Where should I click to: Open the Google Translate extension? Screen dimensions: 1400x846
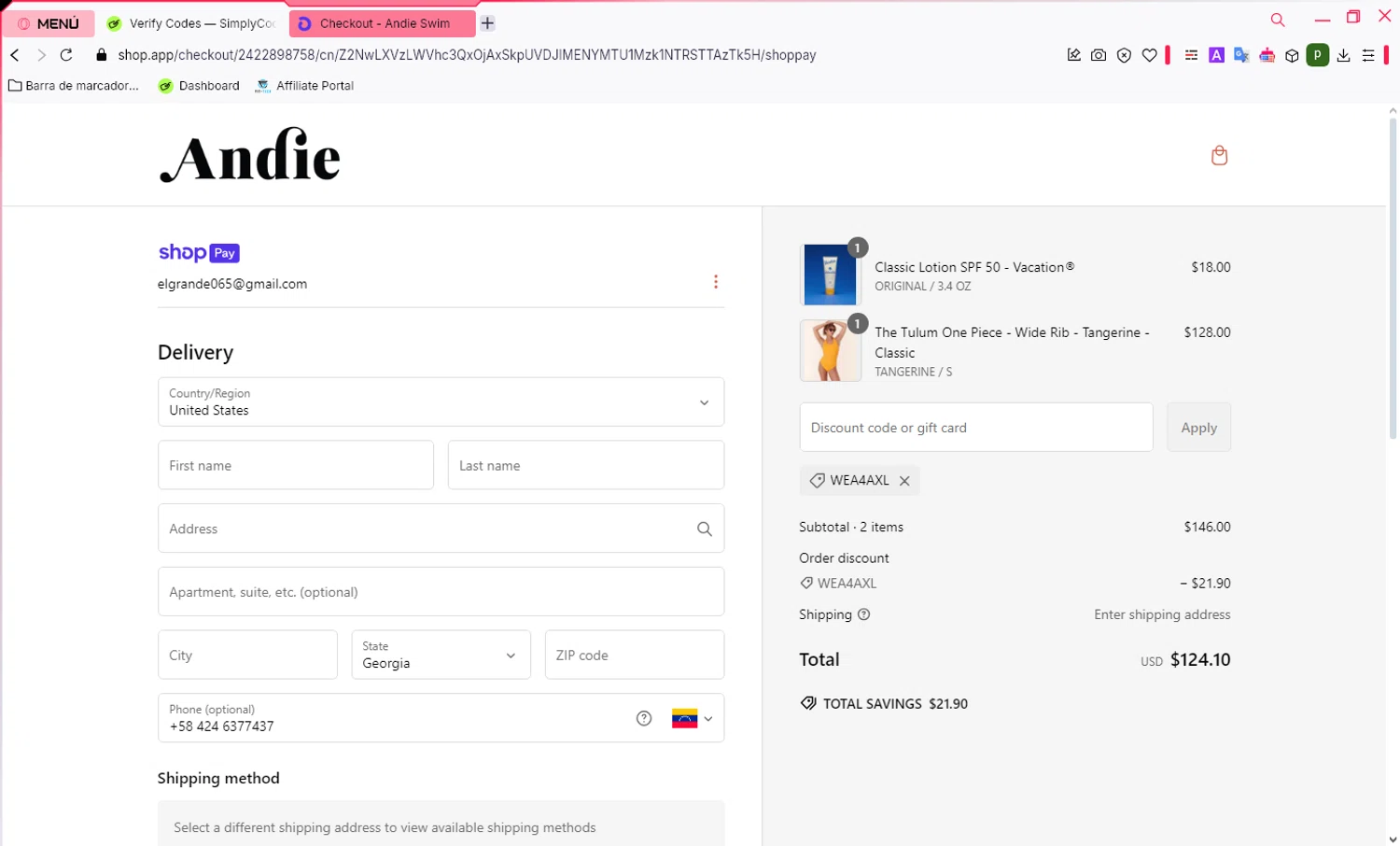[x=1241, y=55]
